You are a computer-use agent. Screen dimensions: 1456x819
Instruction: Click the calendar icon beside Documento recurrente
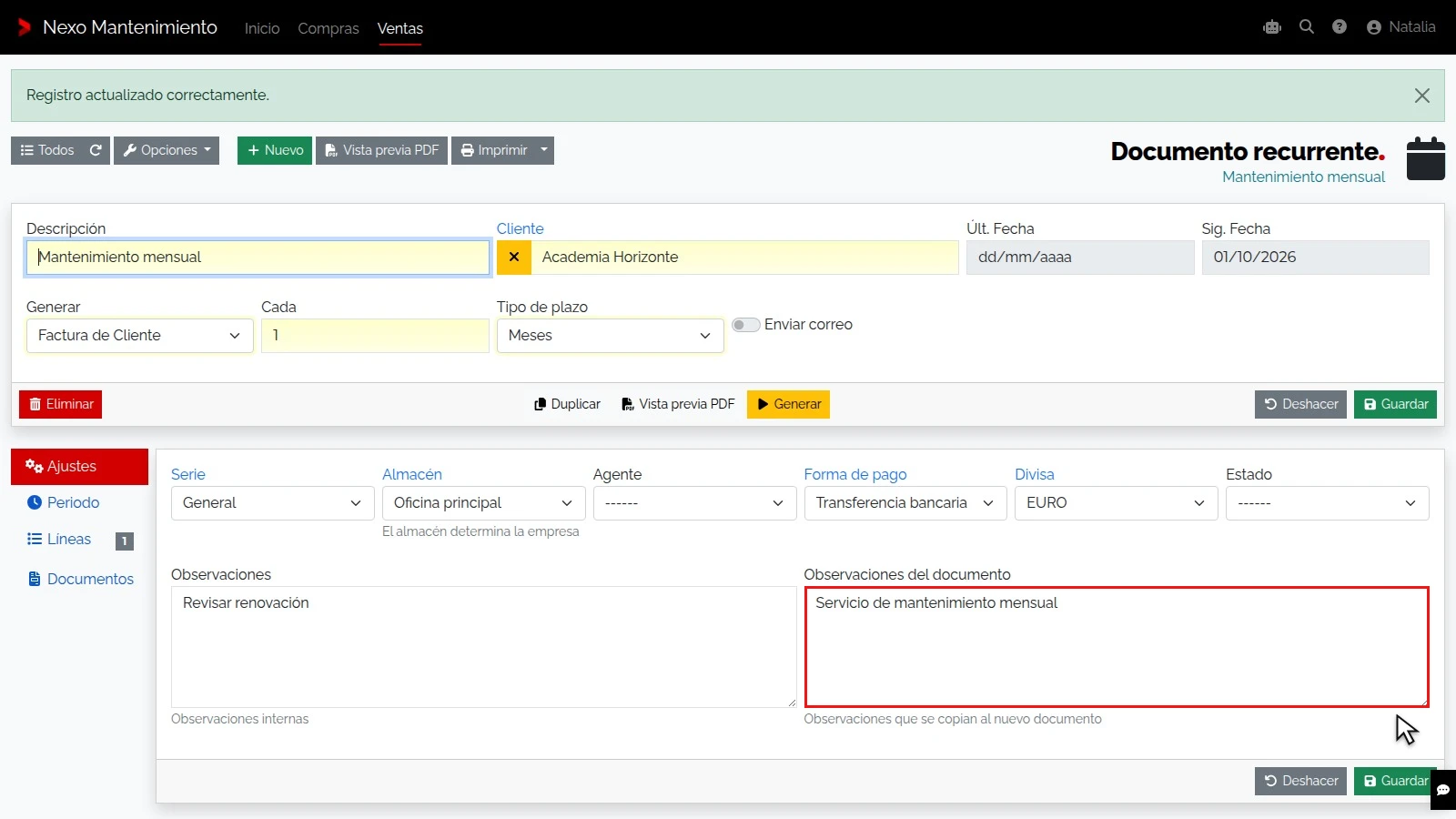[x=1426, y=159]
